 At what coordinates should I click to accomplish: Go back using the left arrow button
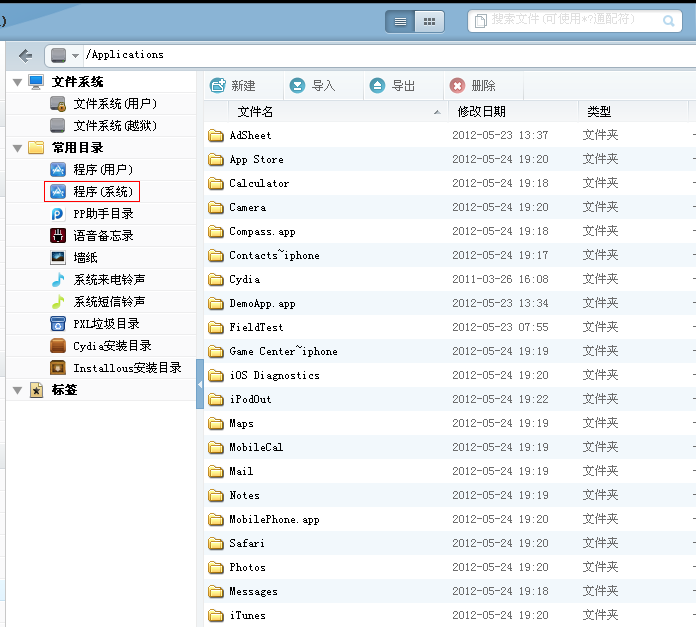25,56
